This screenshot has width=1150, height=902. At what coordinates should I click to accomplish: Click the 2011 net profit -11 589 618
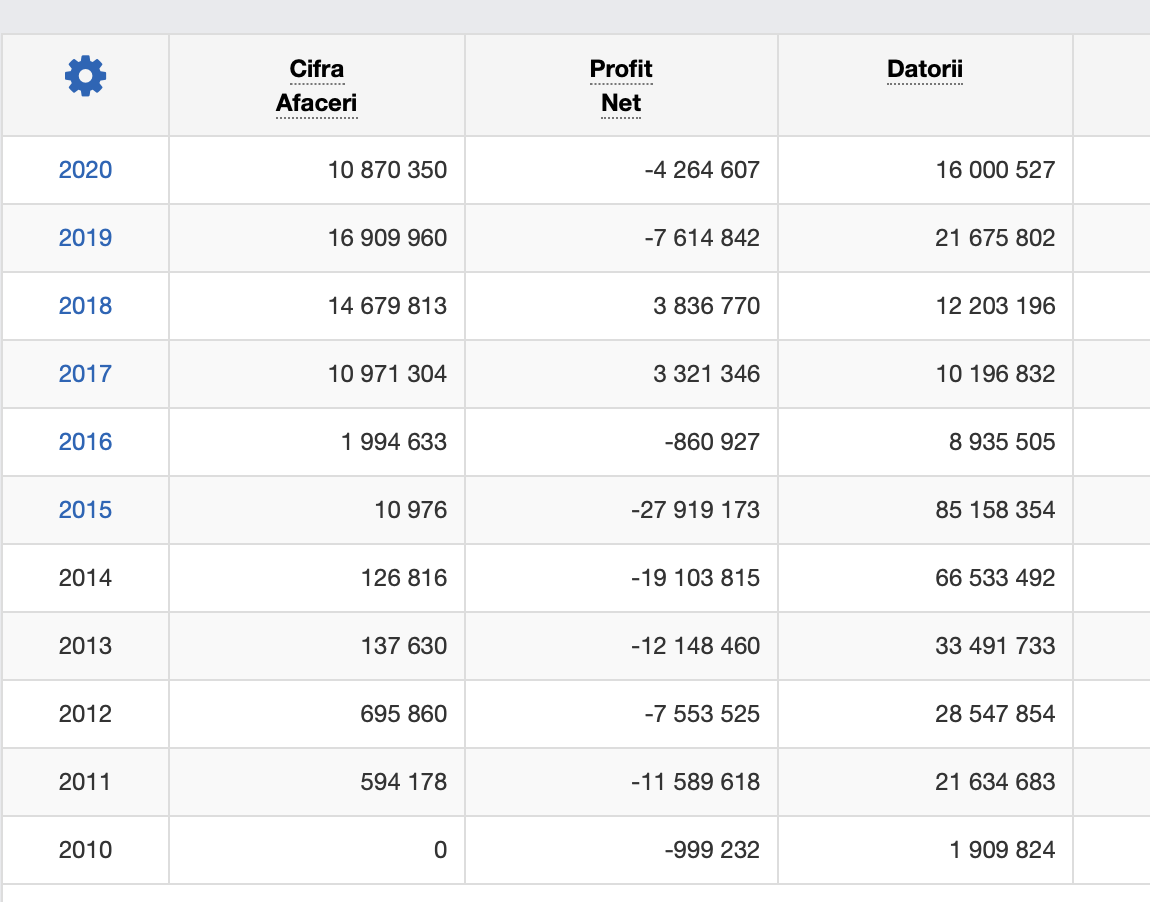(x=695, y=782)
